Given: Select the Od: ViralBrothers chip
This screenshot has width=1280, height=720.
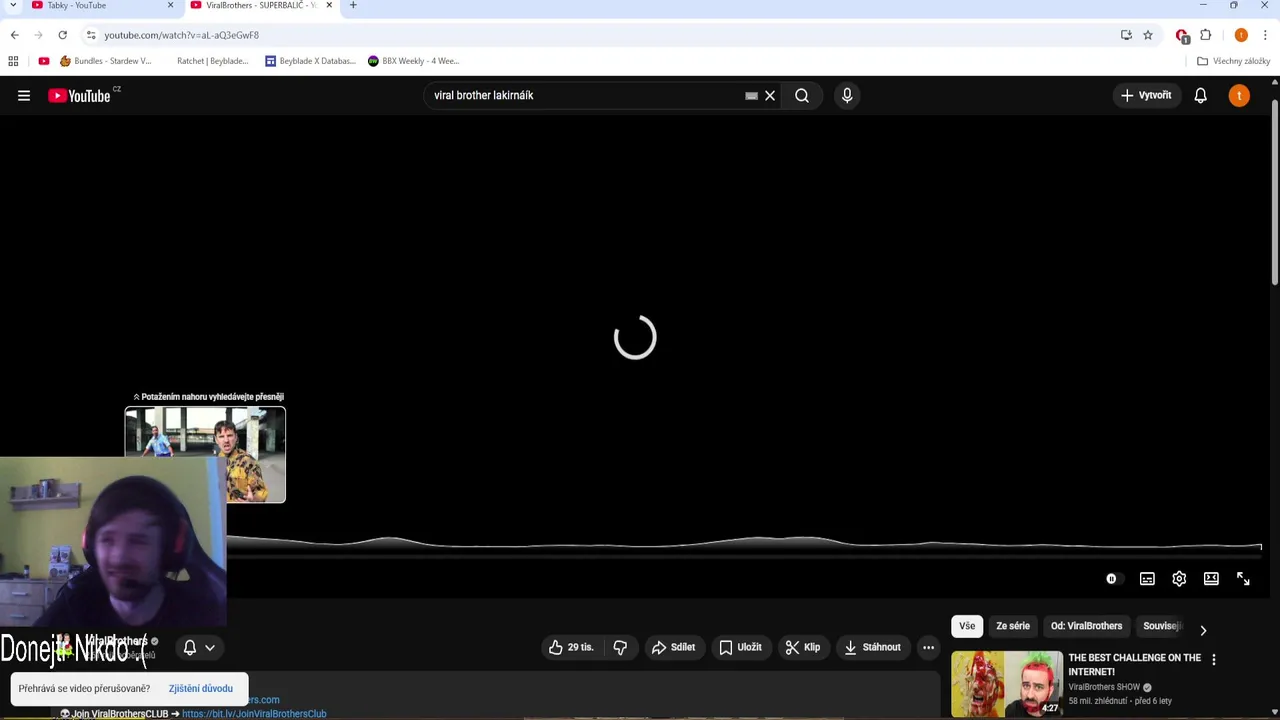Looking at the screenshot, I should pyautogui.click(x=1086, y=626).
